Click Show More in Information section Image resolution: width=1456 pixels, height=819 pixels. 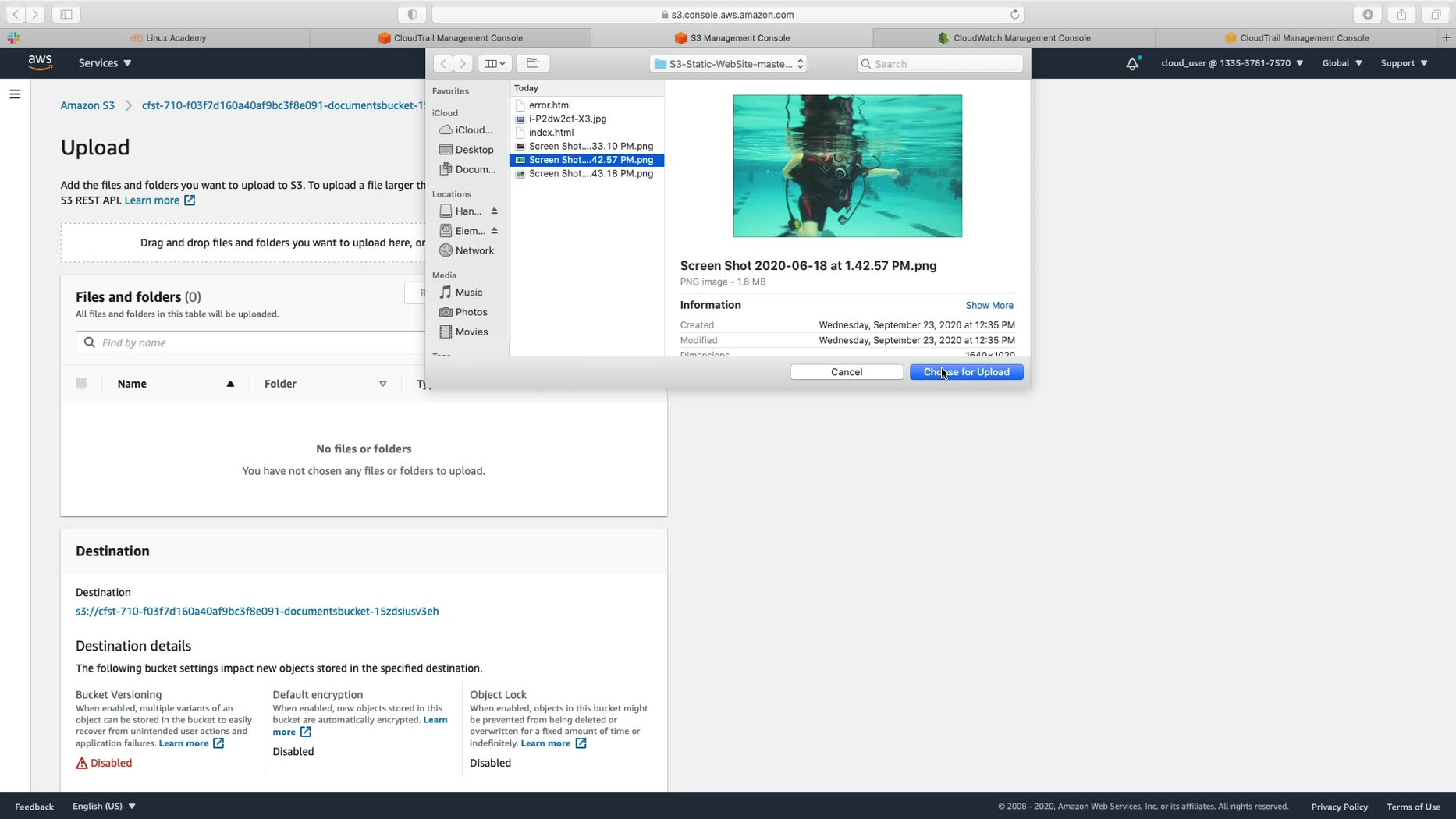coord(989,305)
